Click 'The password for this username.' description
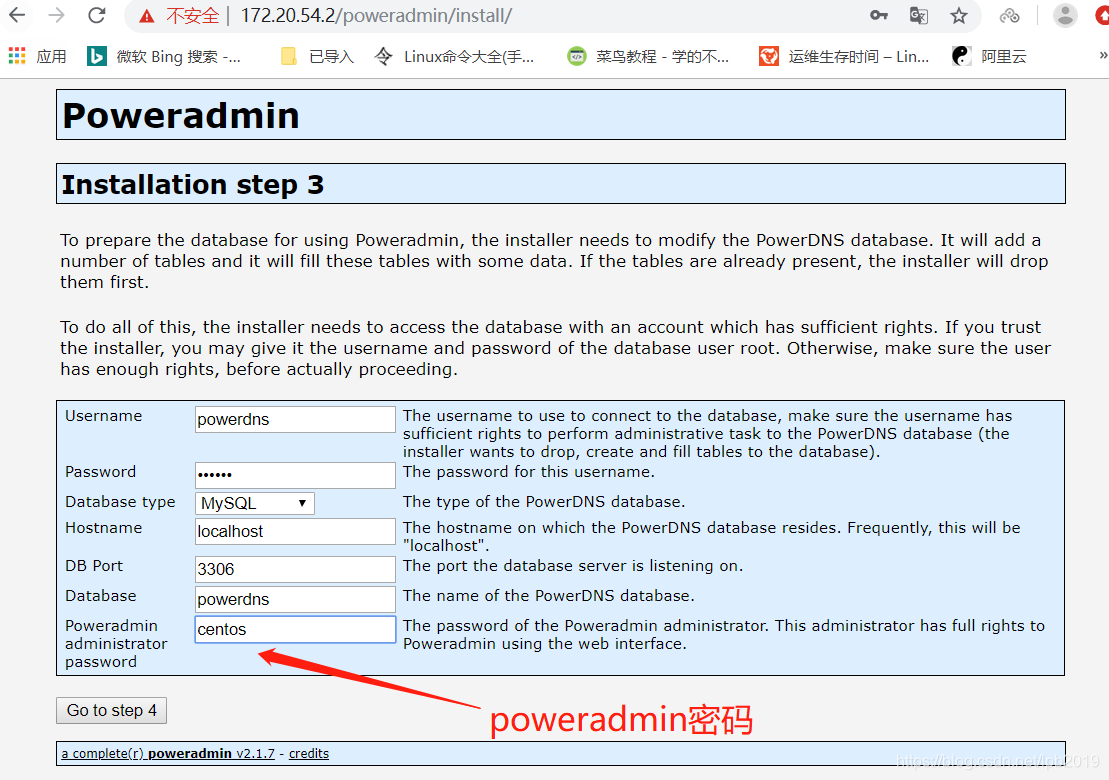Image resolution: width=1109 pixels, height=780 pixels. point(529,472)
